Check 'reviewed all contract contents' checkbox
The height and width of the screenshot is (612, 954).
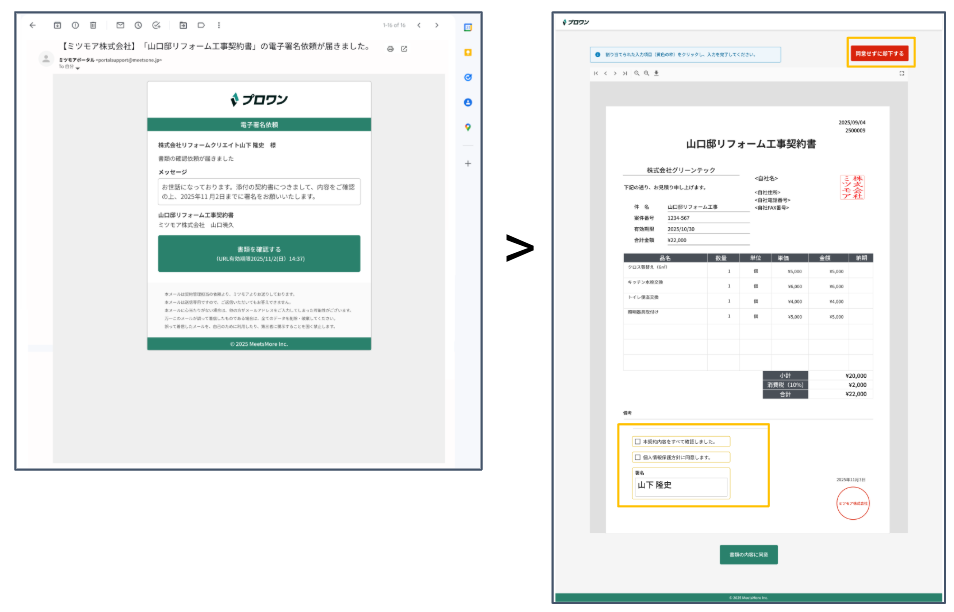pyautogui.click(x=638, y=442)
